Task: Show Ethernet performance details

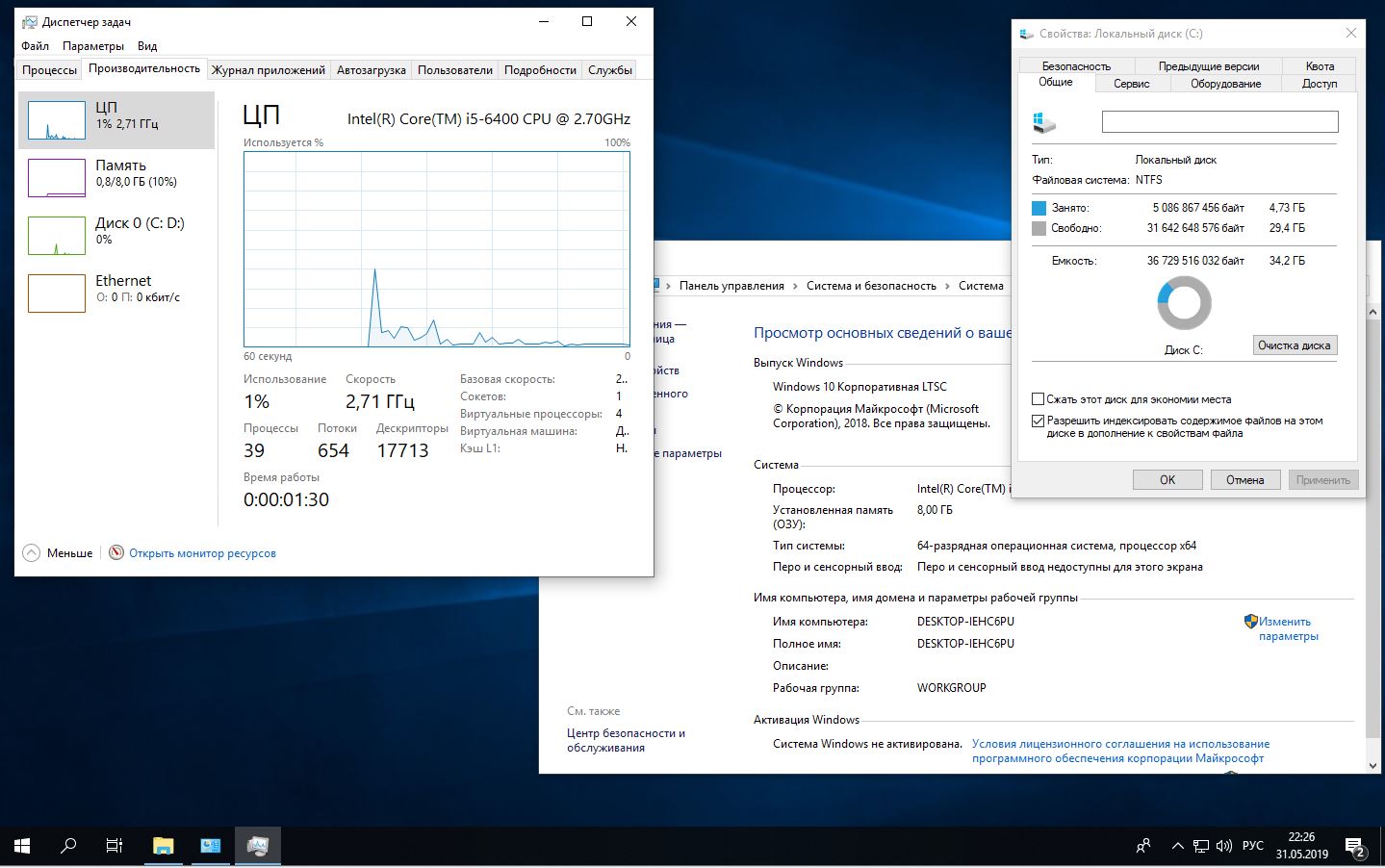Action: pos(116,294)
